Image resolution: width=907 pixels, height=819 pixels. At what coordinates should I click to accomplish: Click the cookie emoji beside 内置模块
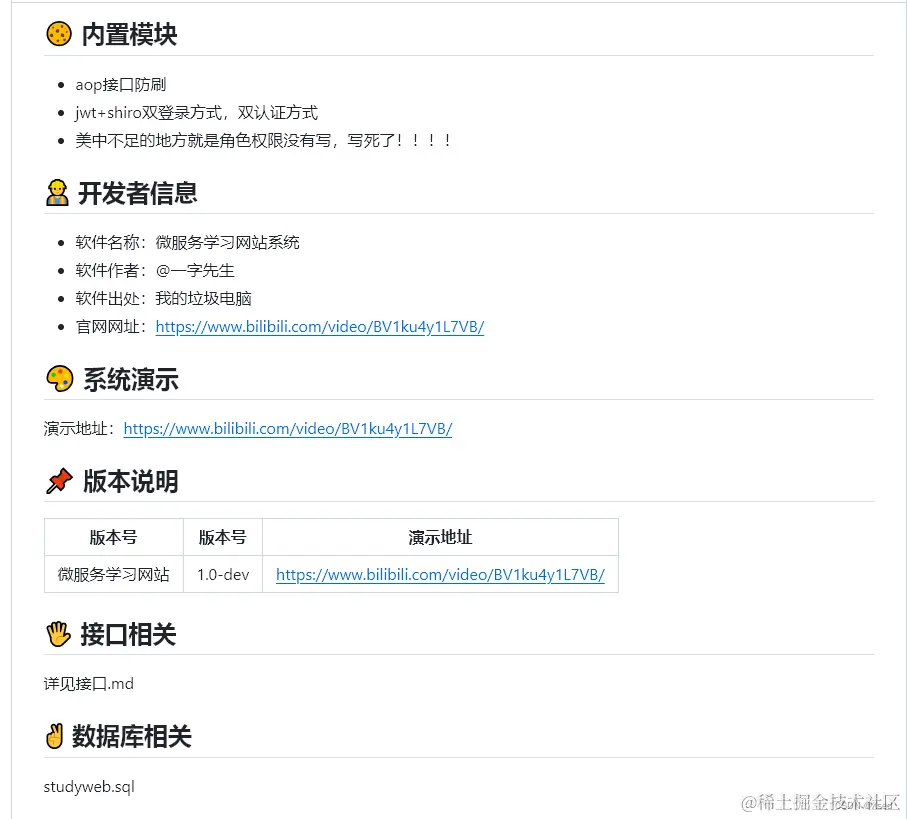[59, 34]
